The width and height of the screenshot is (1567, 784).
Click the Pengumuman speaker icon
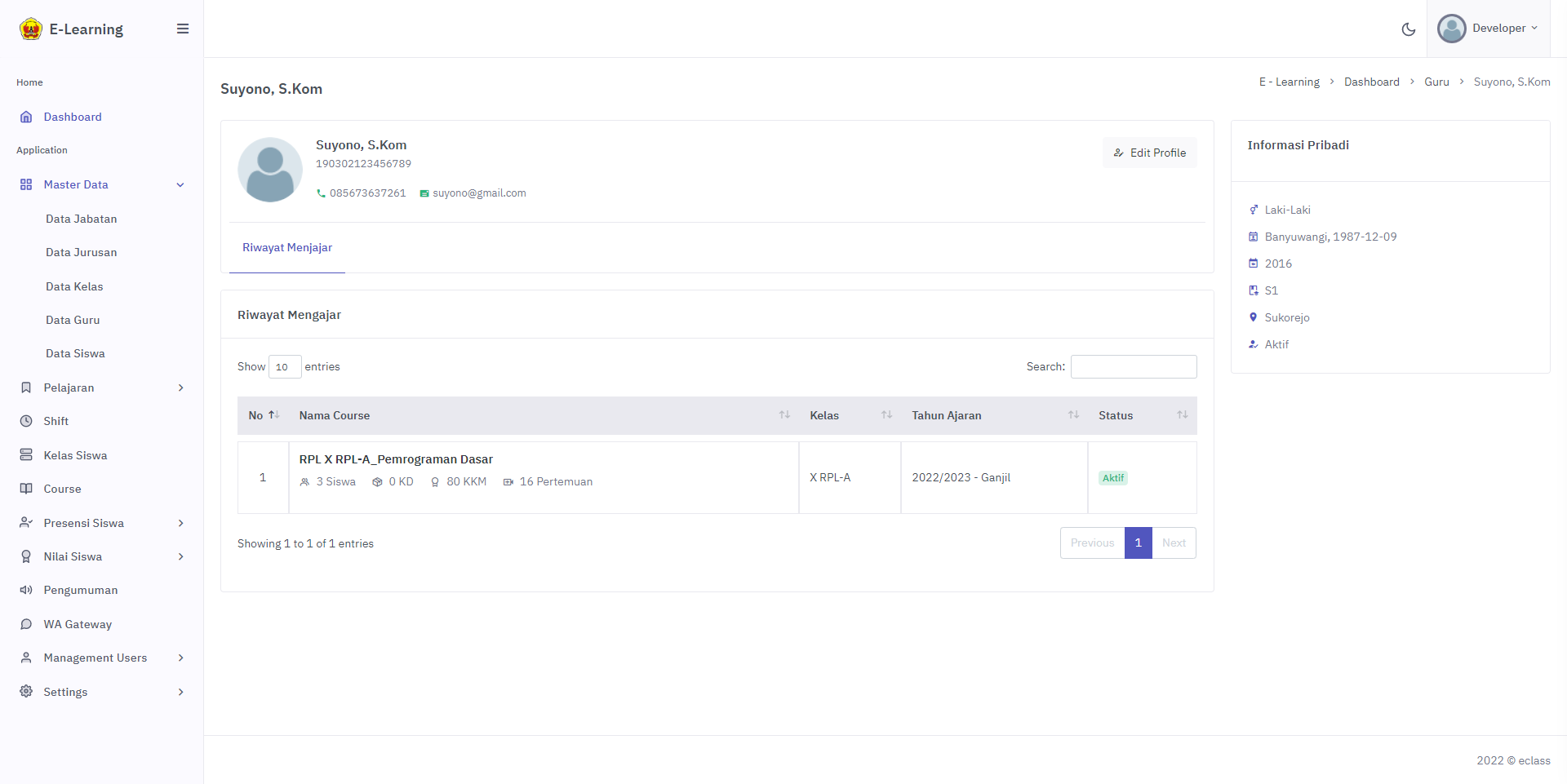pyautogui.click(x=26, y=590)
